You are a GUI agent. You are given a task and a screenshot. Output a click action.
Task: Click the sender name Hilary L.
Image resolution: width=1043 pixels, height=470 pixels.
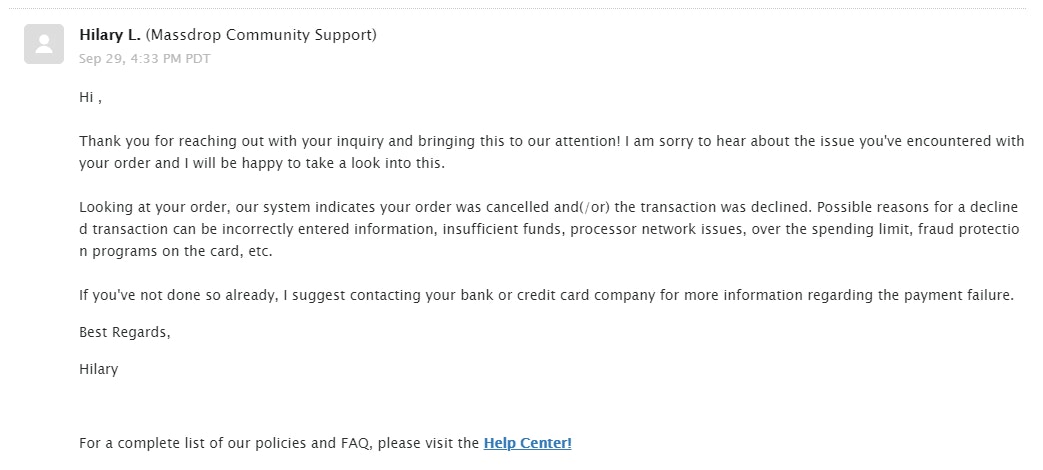coord(110,35)
